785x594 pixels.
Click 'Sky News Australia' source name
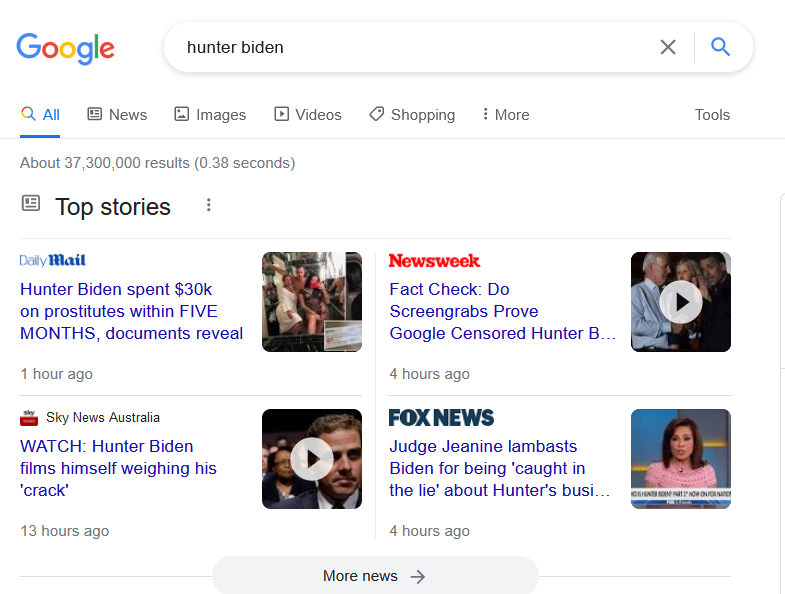pos(103,417)
